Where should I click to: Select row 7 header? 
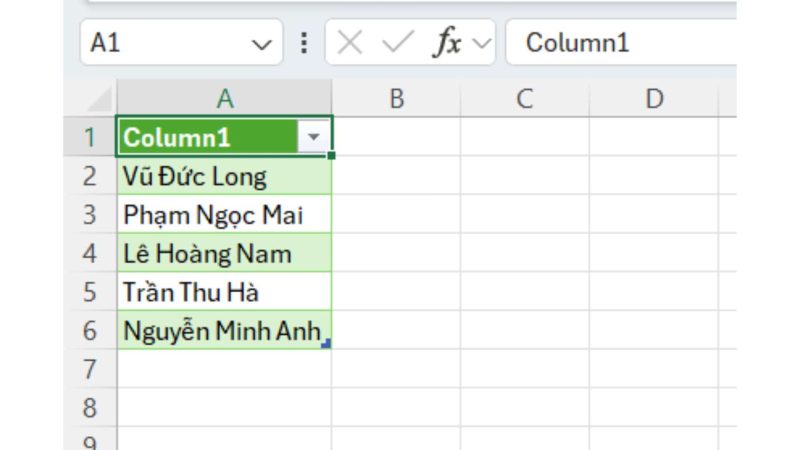coord(90,369)
